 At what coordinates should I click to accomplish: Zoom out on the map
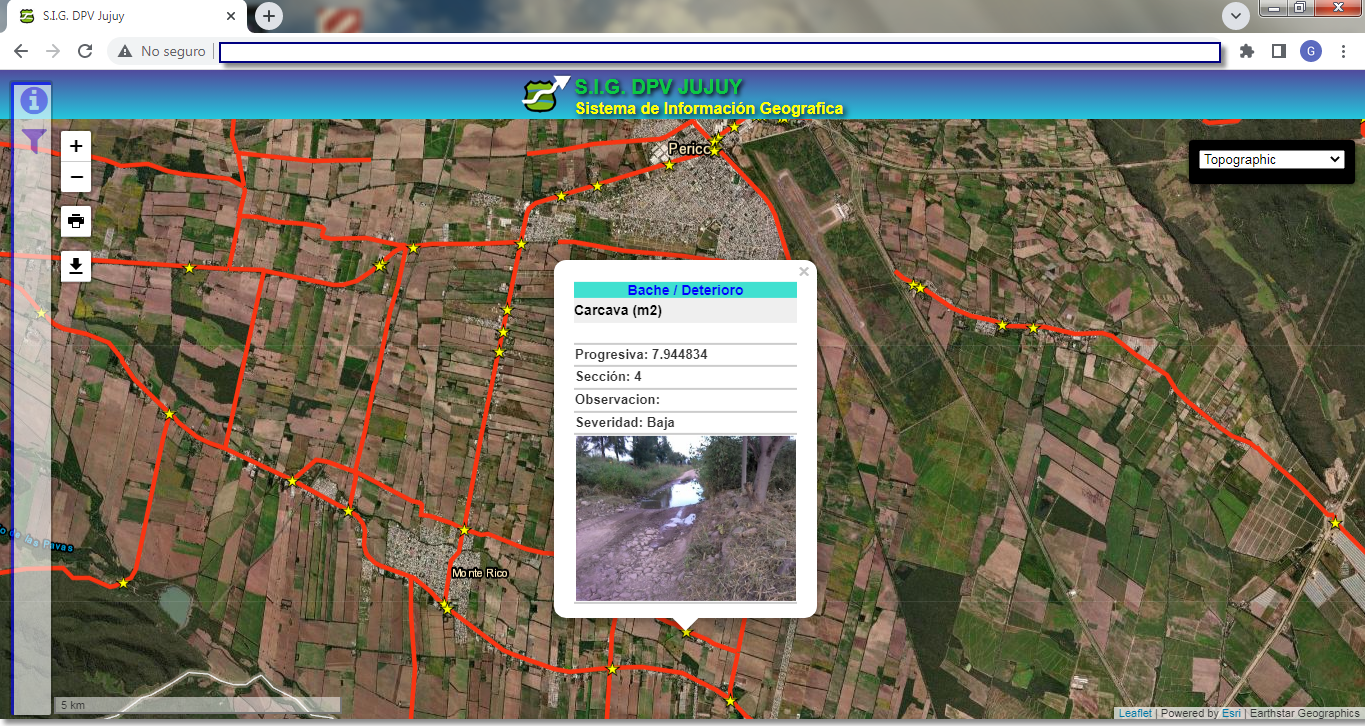pyautogui.click(x=76, y=178)
